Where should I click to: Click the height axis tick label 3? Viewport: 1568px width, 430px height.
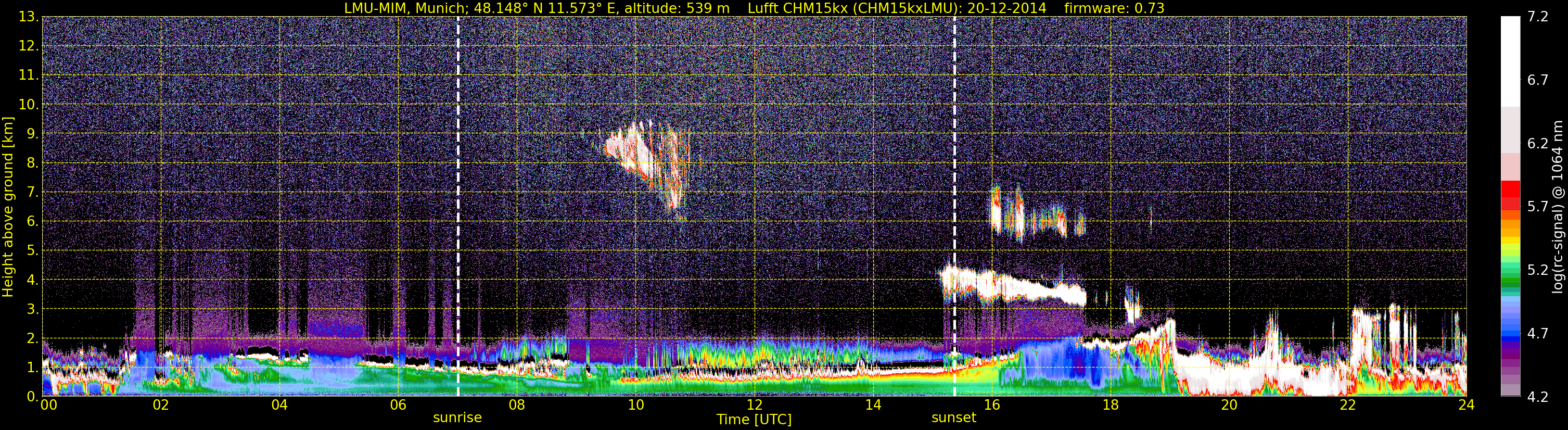32,309
